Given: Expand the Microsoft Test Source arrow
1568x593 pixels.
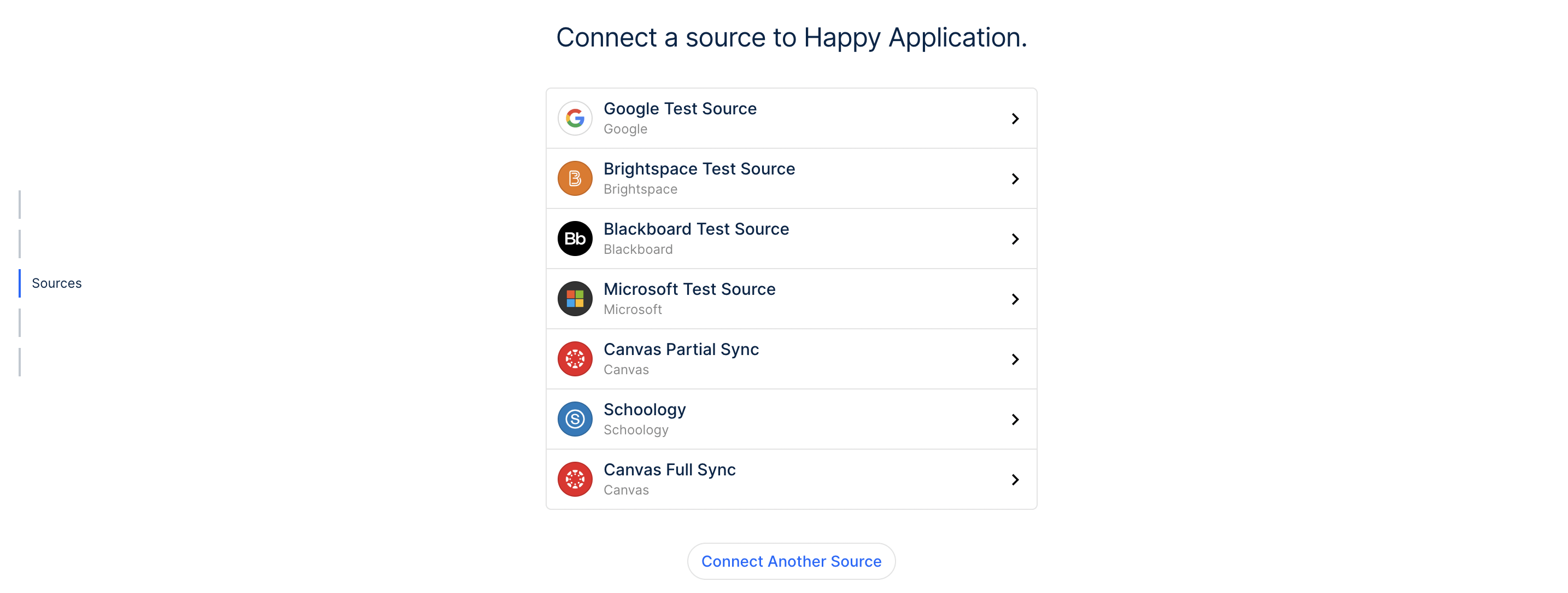Looking at the screenshot, I should [x=1015, y=300].
